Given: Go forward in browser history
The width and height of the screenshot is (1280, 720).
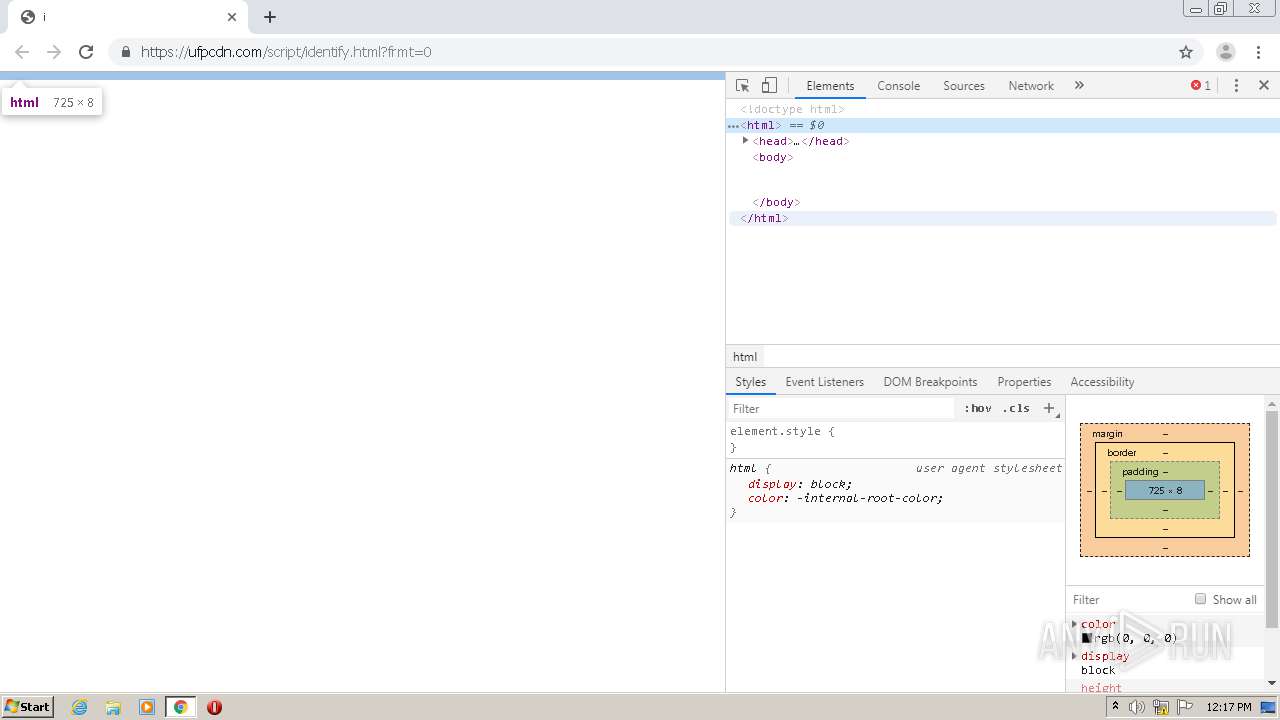Looking at the screenshot, I should pyautogui.click(x=54, y=52).
